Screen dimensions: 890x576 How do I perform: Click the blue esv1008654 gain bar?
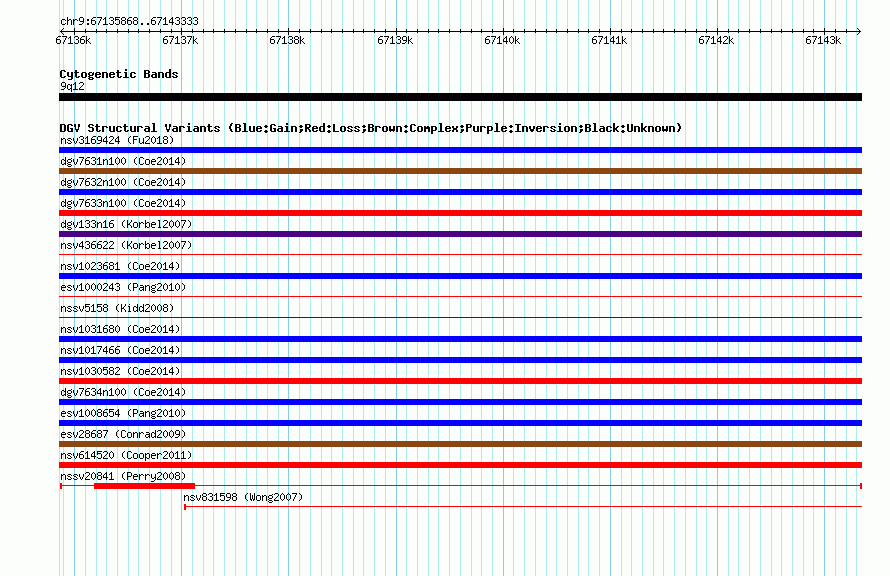point(460,423)
